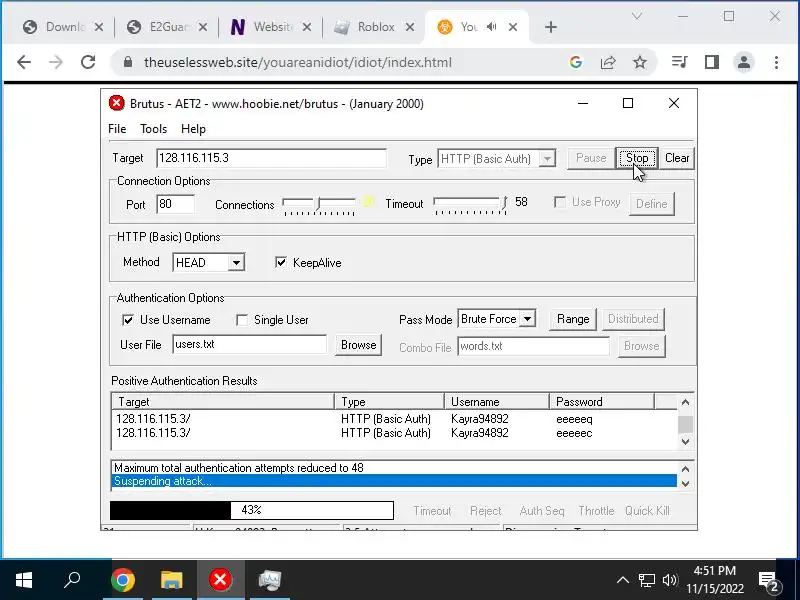Close the E2Guardian tab
This screenshot has width=800, height=600.
[203, 27]
